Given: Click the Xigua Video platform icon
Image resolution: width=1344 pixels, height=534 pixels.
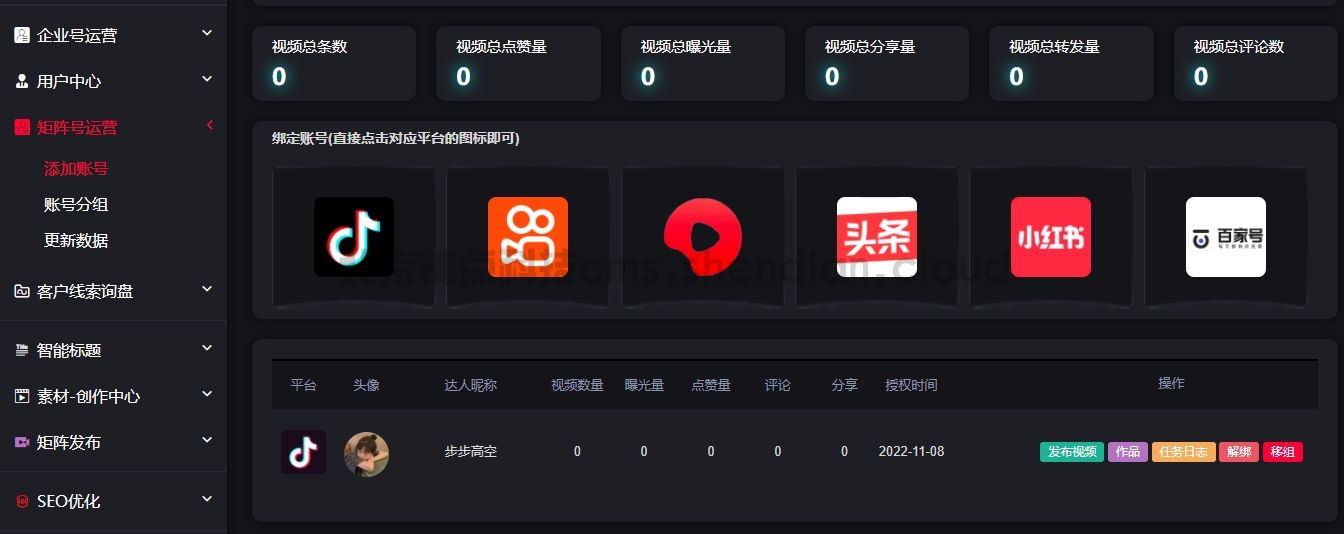Looking at the screenshot, I should tap(702, 237).
